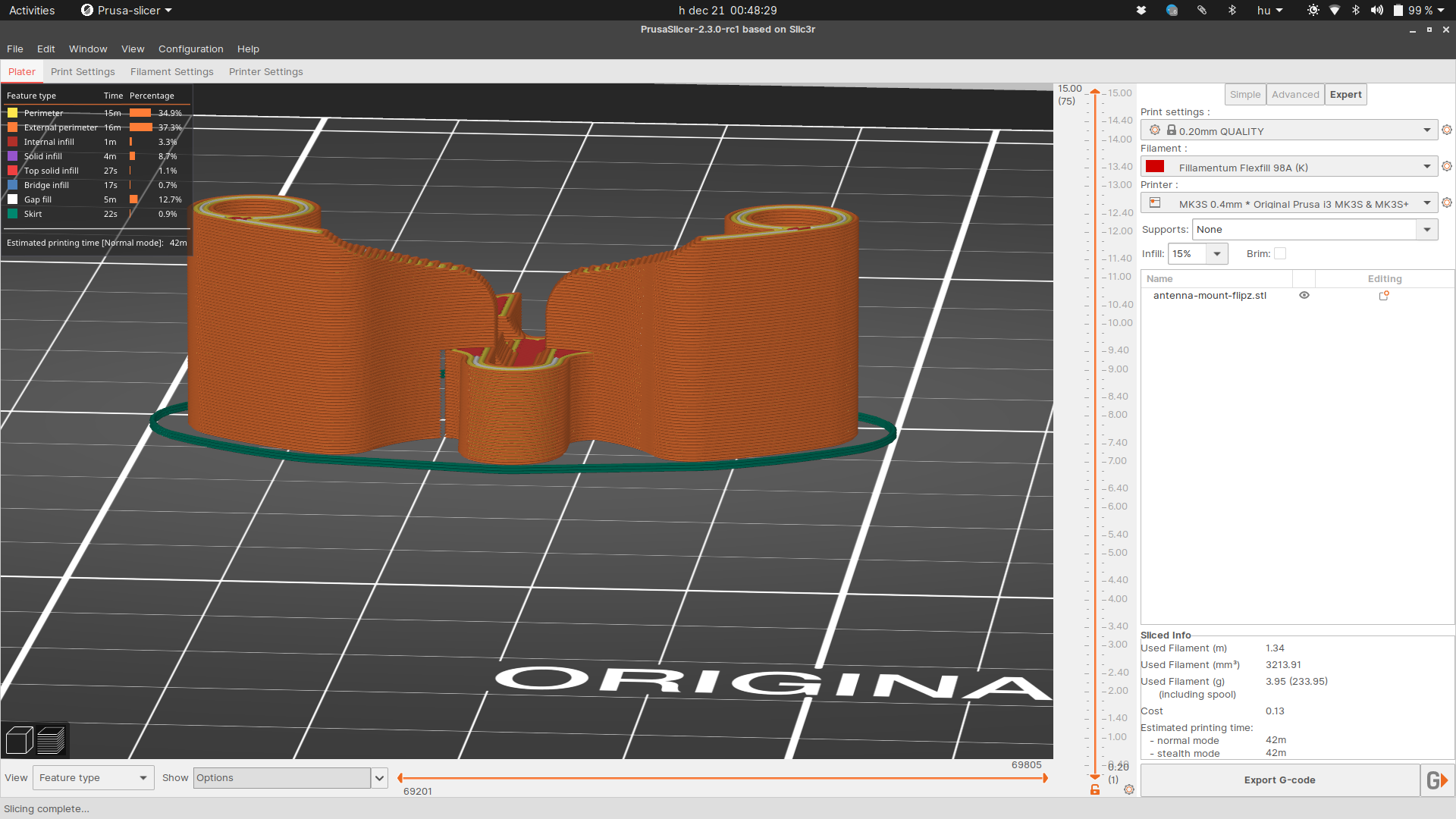Click the brightness icon in the top bar
Screen dimensions: 1456x819
pyautogui.click(x=1313, y=11)
